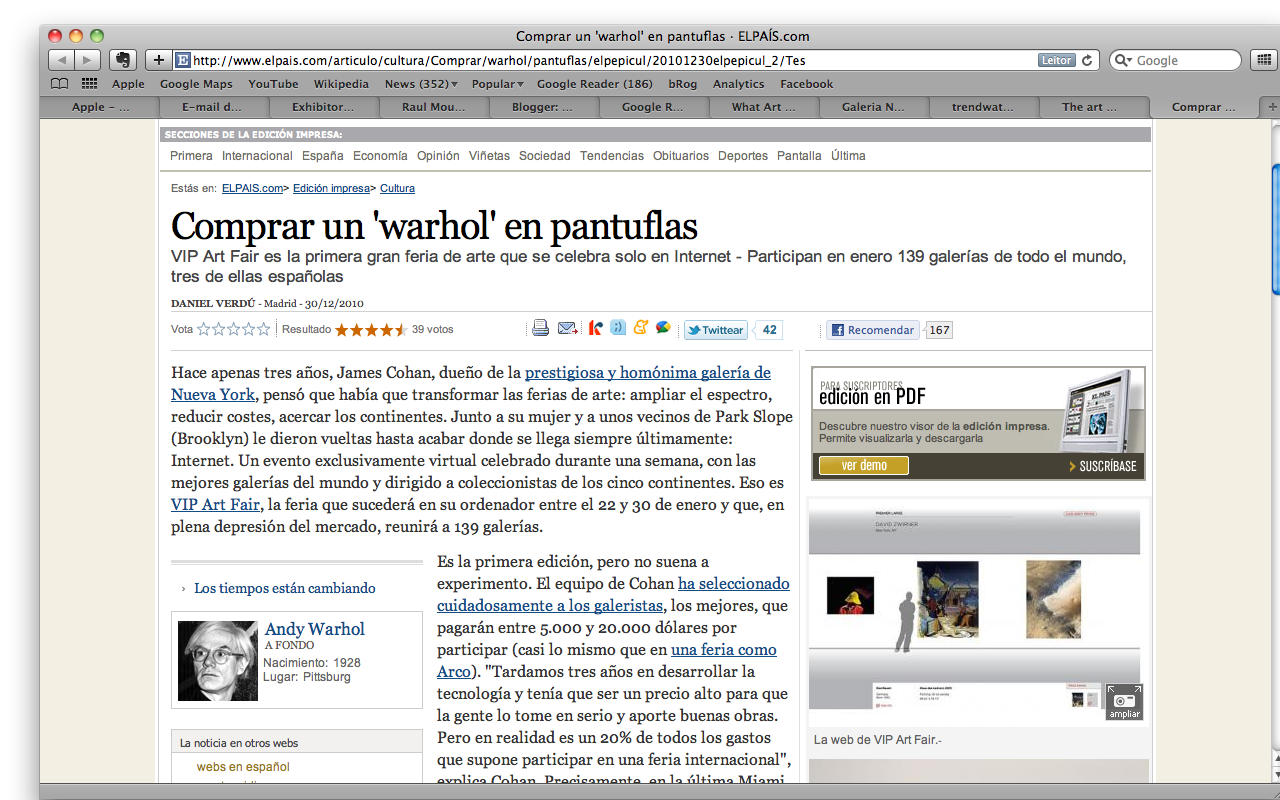Open a new tab with the plus button
The image size is (1280, 800).
point(1271,107)
